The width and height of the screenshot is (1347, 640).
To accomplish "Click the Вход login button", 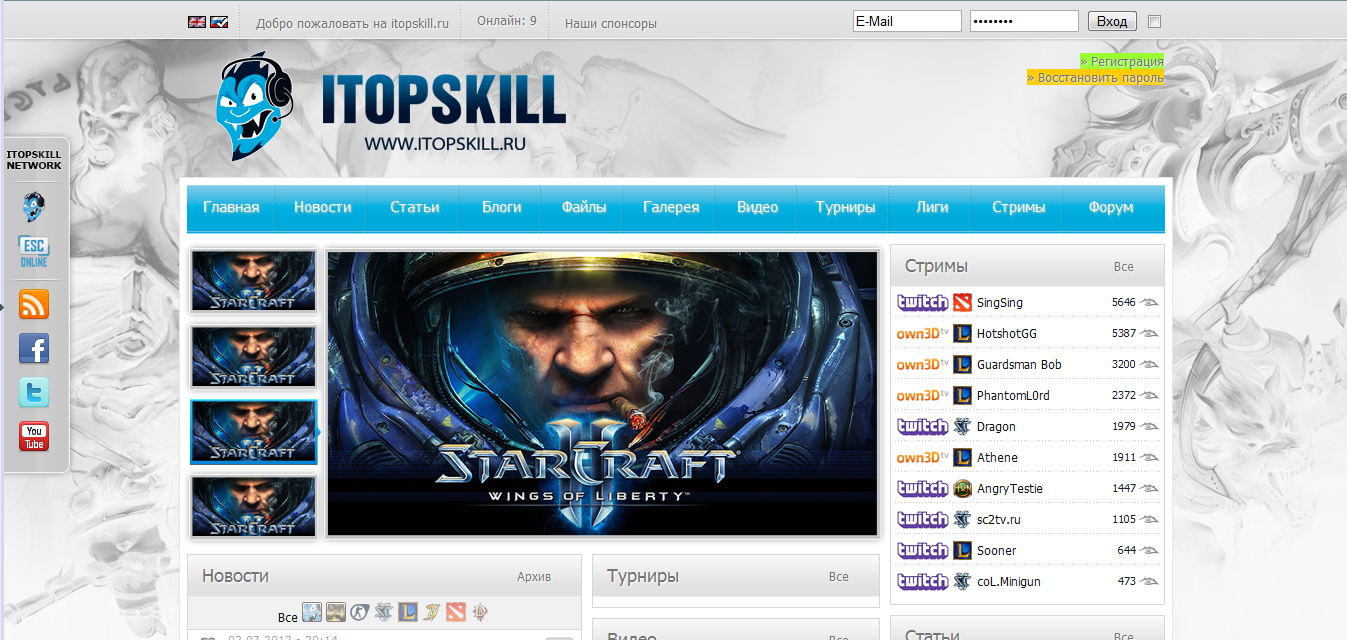I will [1111, 21].
